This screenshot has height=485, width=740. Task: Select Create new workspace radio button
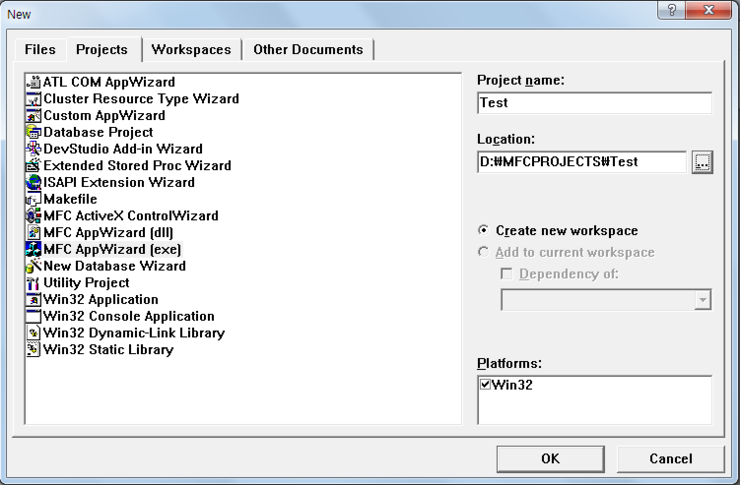(x=483, y=230)
